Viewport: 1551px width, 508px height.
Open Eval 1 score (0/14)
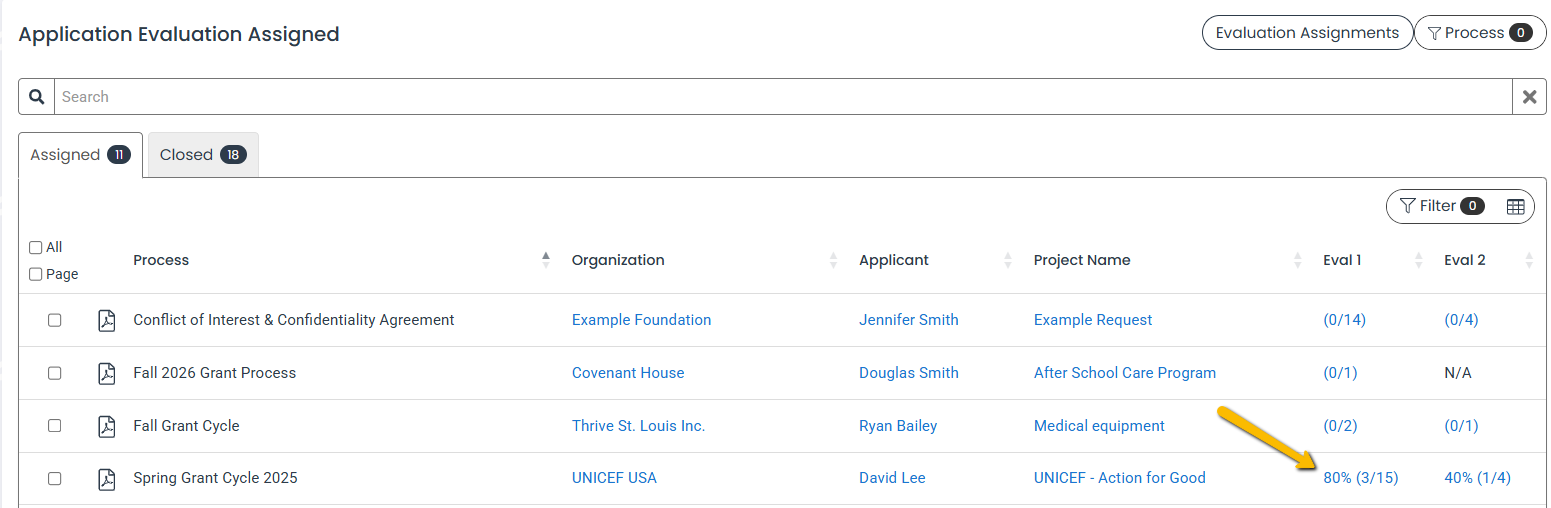point(1344,320)
